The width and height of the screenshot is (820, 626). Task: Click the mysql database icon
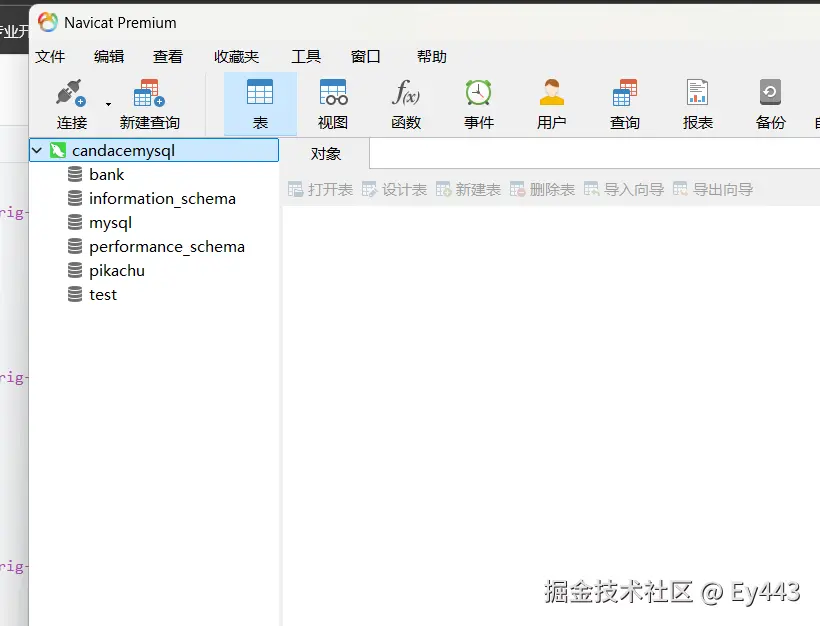point(75,222)
